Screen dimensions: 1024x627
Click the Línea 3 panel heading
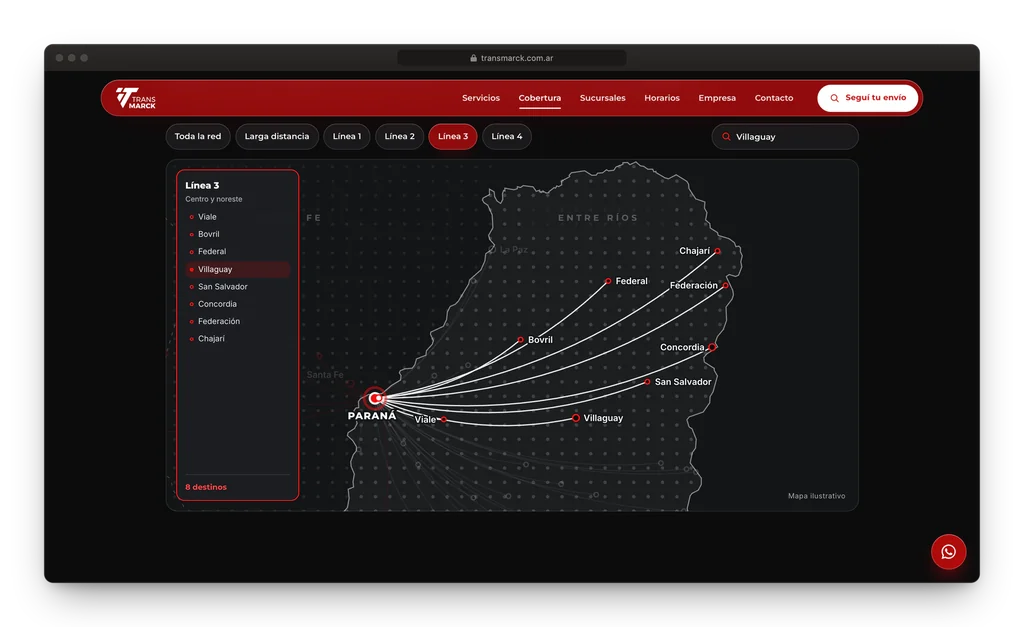tap(202, 185)
